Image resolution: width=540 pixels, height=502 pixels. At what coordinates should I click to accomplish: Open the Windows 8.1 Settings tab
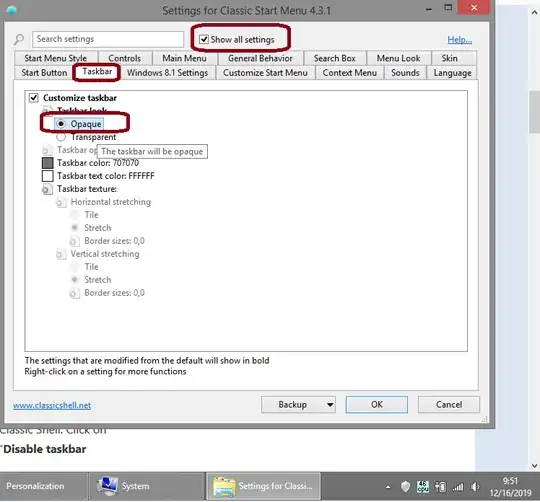point(167,73)
